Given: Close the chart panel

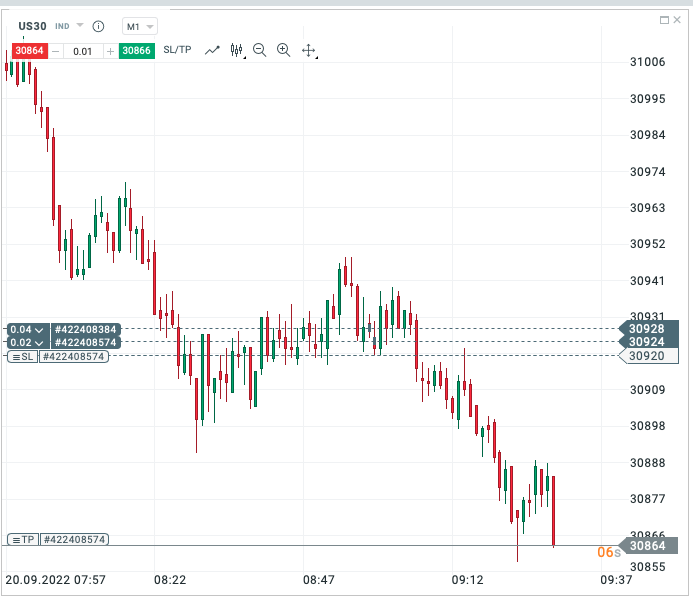Looking at the screenshot, I should pos(677,20).
